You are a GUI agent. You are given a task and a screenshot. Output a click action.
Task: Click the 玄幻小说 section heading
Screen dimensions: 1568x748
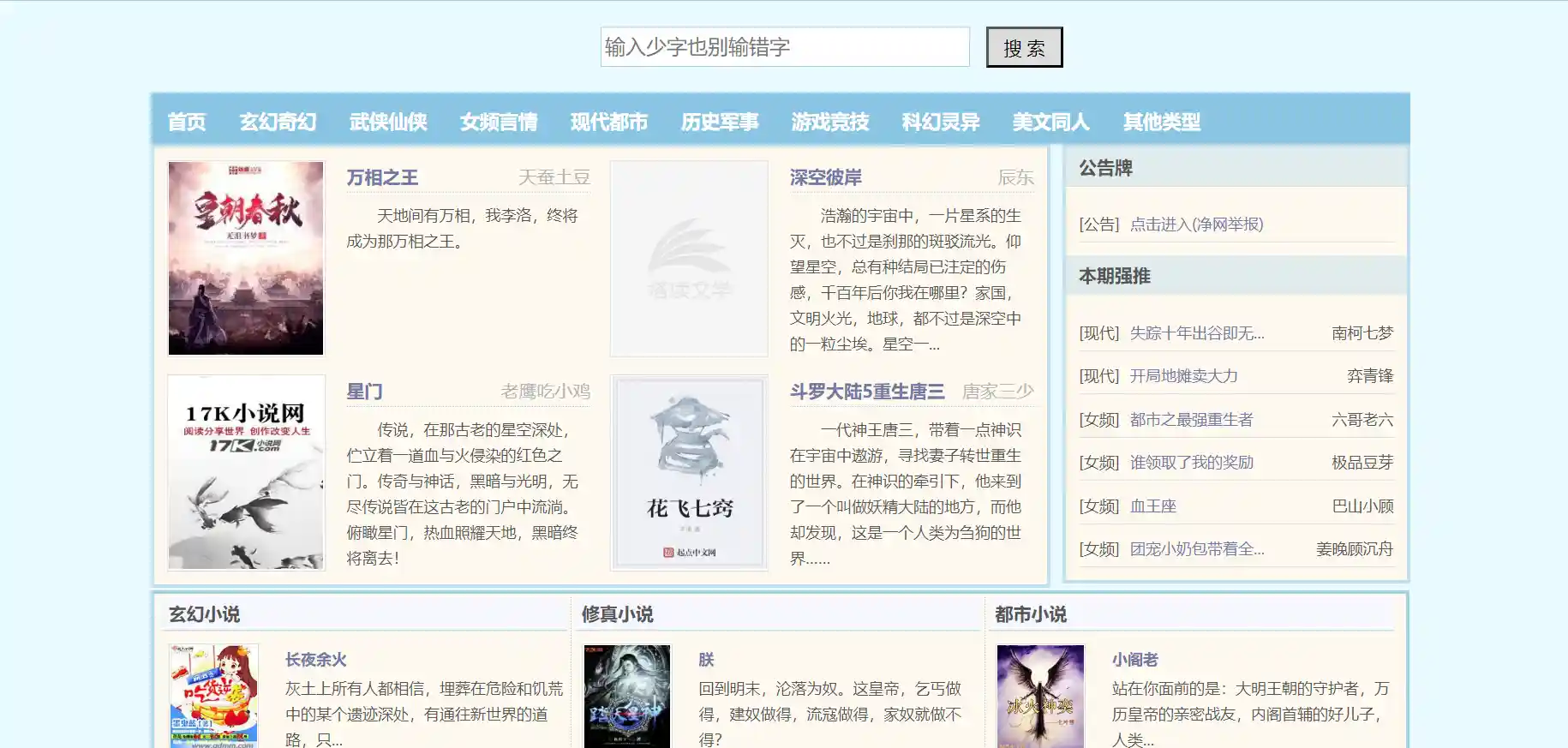click(x=204, y=614)
